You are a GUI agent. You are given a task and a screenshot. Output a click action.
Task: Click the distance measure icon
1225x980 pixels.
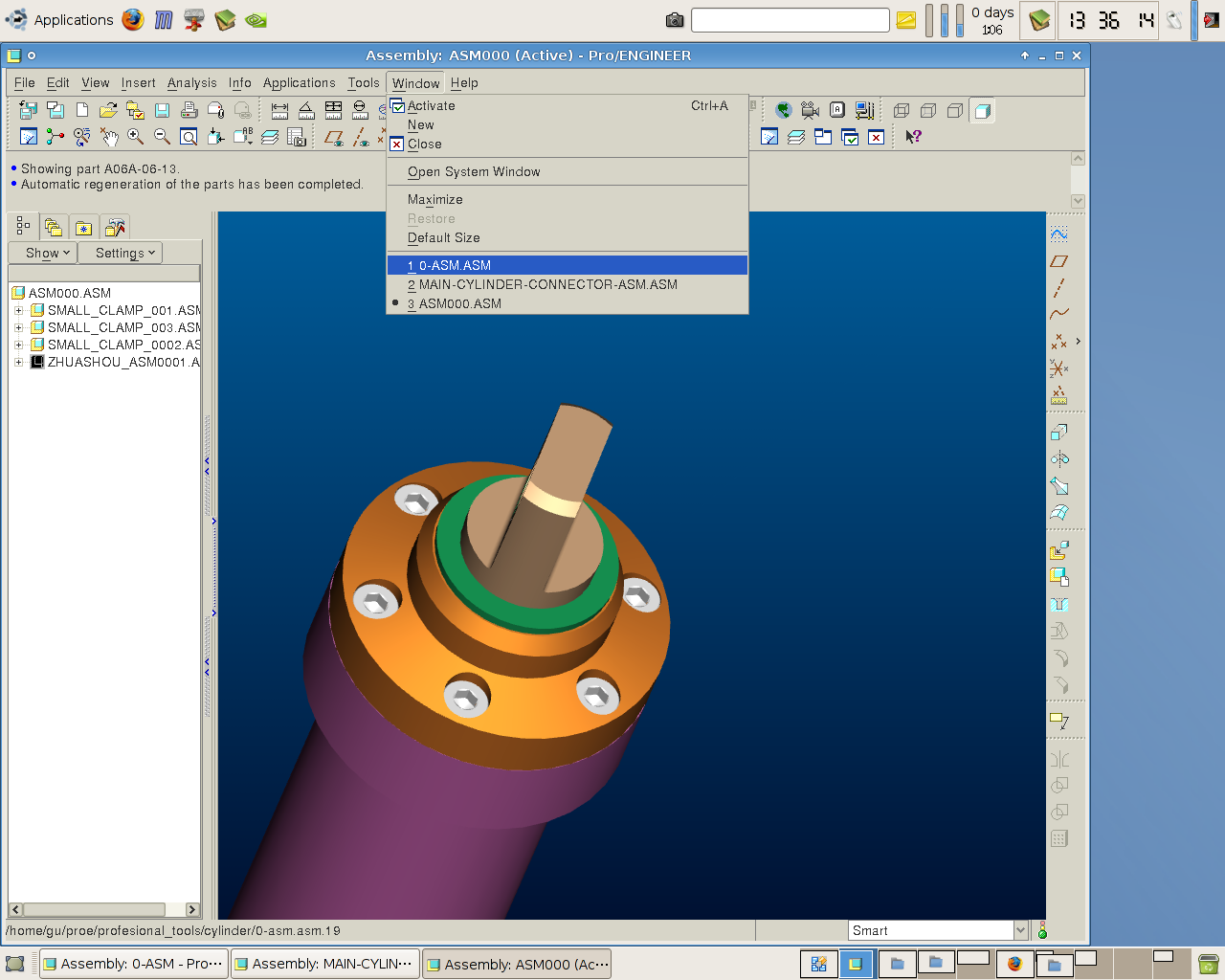tap(279, 110)
